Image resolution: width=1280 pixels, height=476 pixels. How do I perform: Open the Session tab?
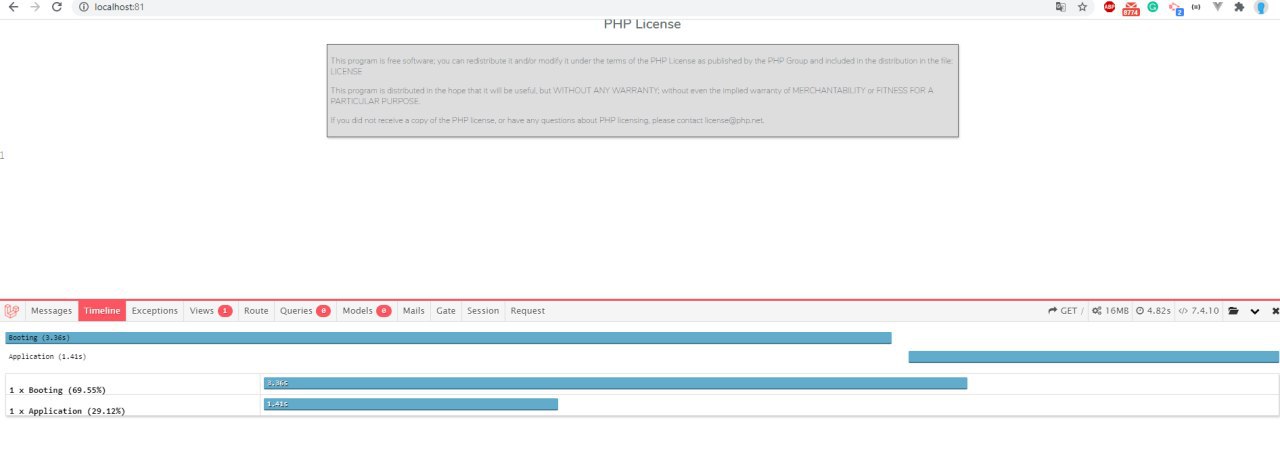(x=483, y=311)
